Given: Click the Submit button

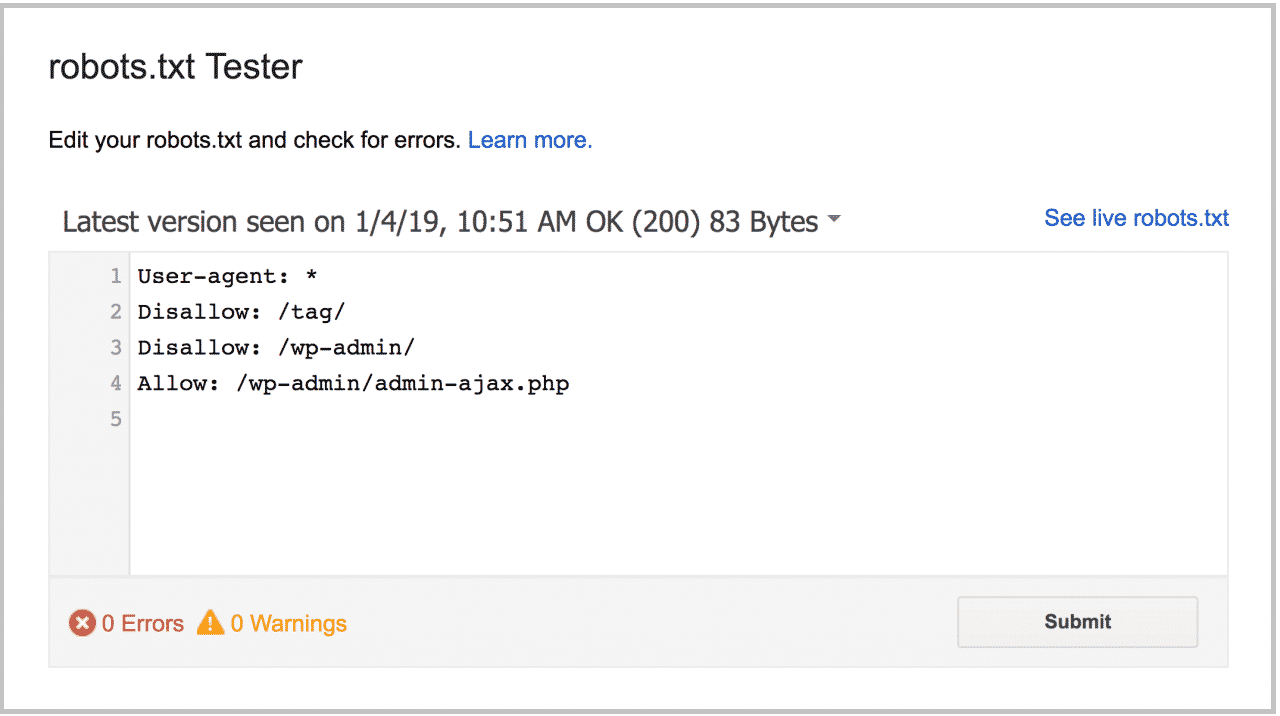Looking at the screenshot, I should point(1078,622).
